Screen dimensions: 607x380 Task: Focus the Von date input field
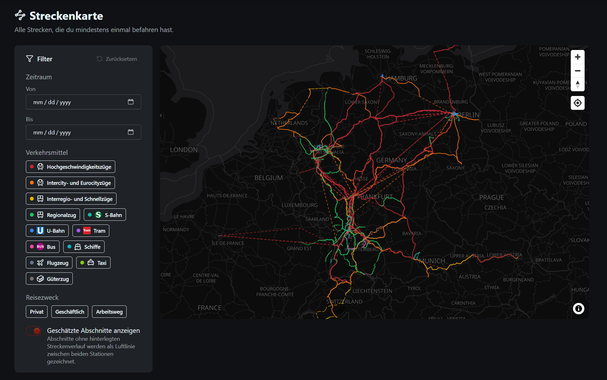83,102
